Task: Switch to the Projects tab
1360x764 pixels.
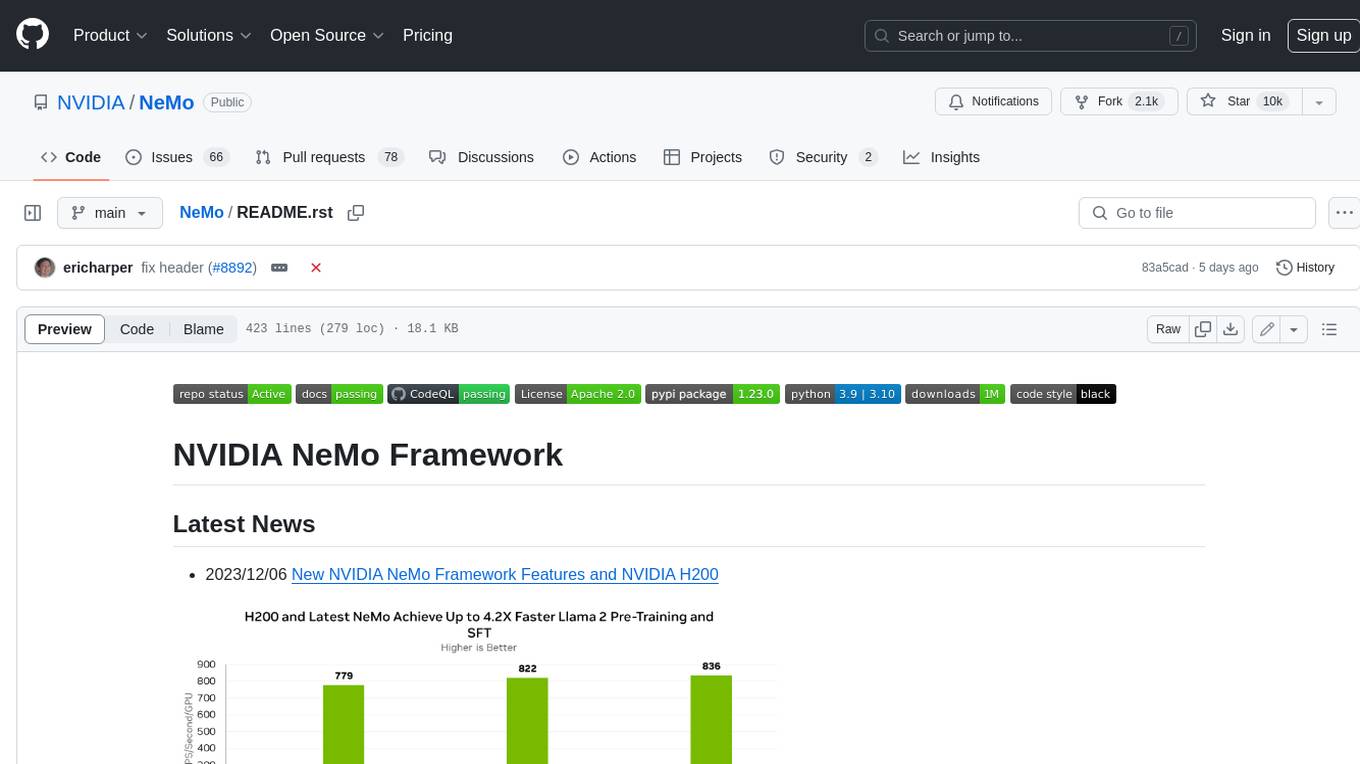Action: pos(703,157)
